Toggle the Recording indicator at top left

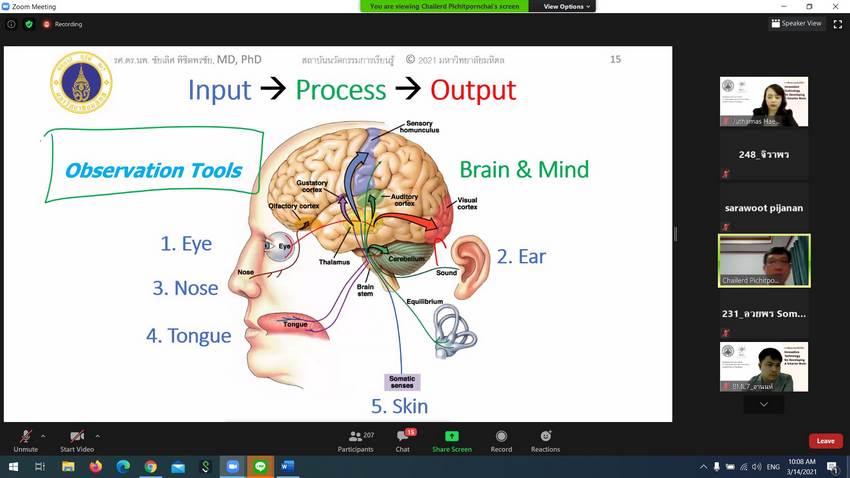(x=63, y=23)
